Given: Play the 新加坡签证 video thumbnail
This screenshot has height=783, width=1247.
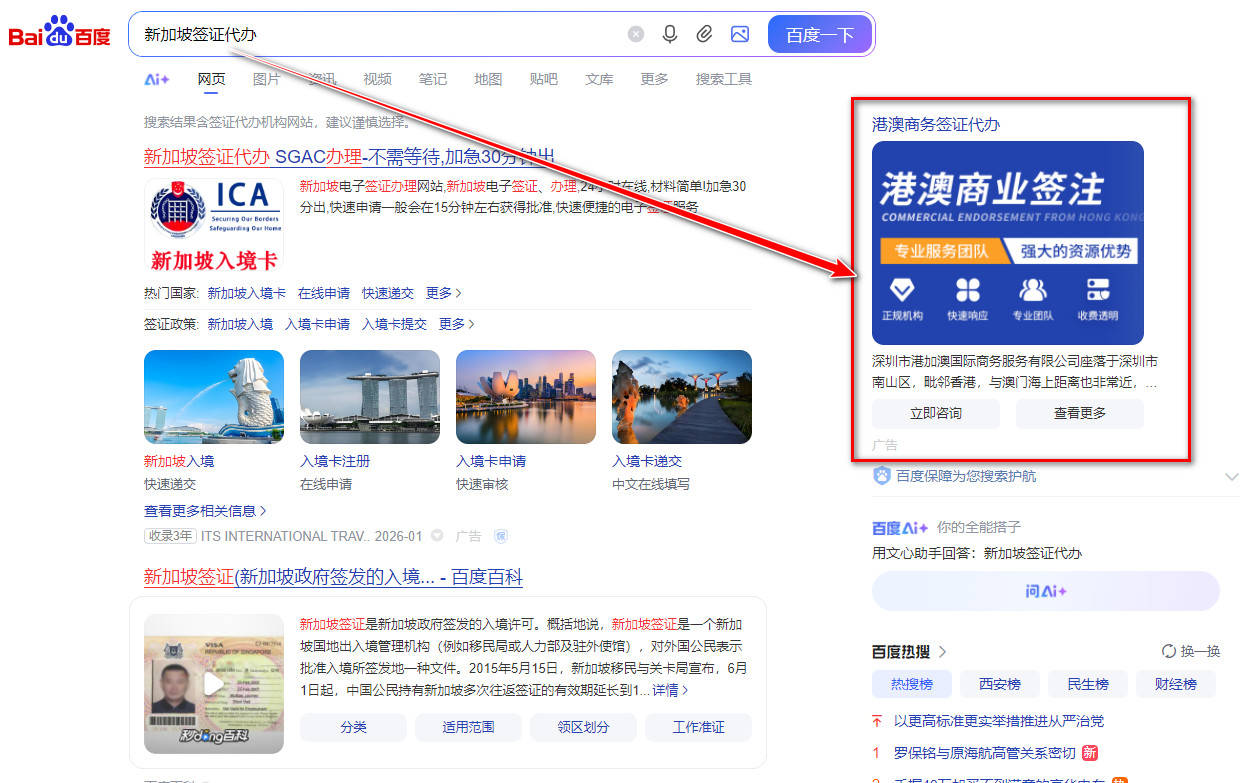Looking at the screenshot, I should coord(214,684).
